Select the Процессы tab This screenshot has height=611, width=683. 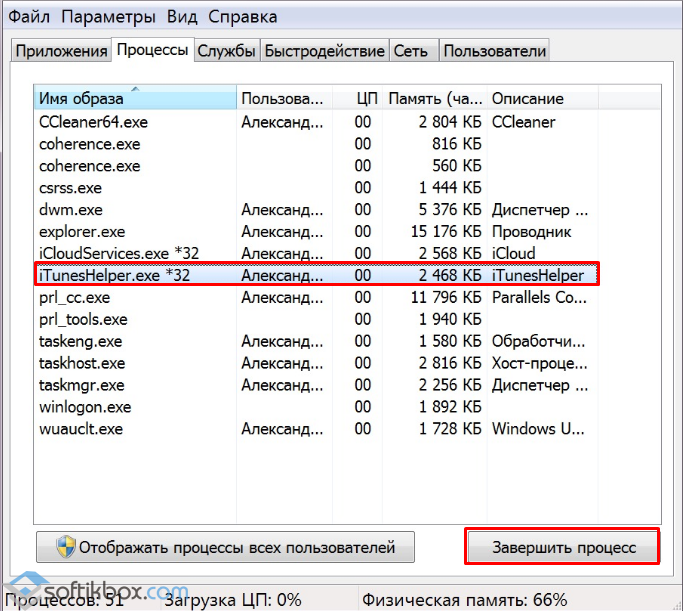coord(152,50)
